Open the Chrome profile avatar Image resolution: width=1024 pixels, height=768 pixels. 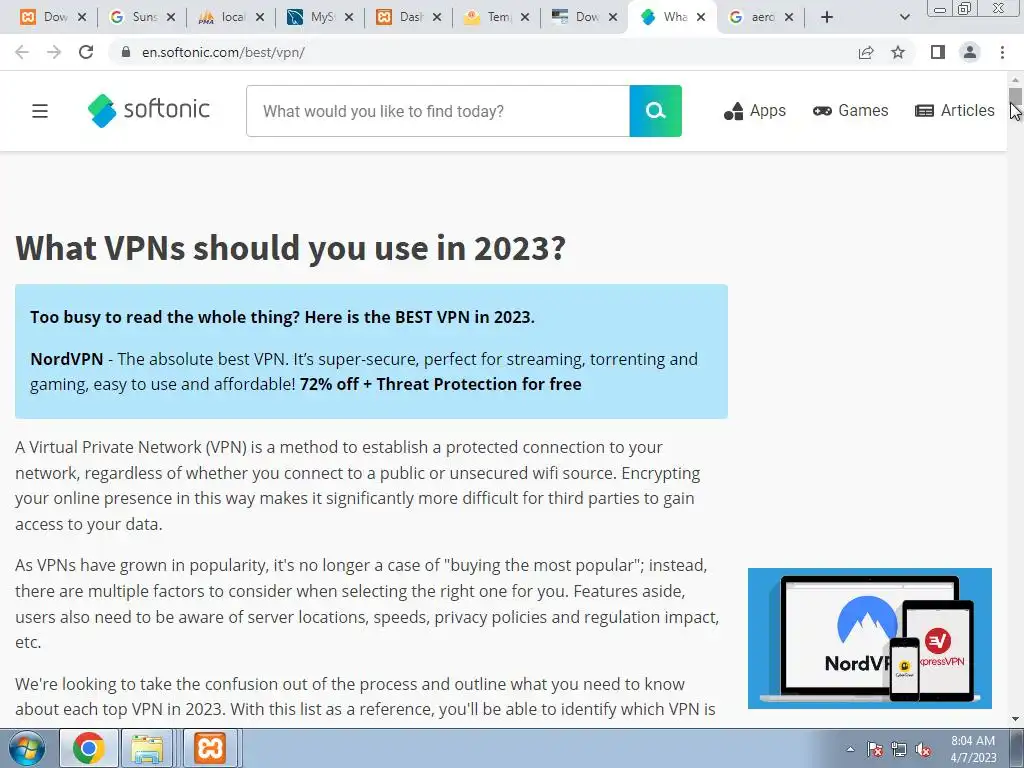click(x=970, y=52)
